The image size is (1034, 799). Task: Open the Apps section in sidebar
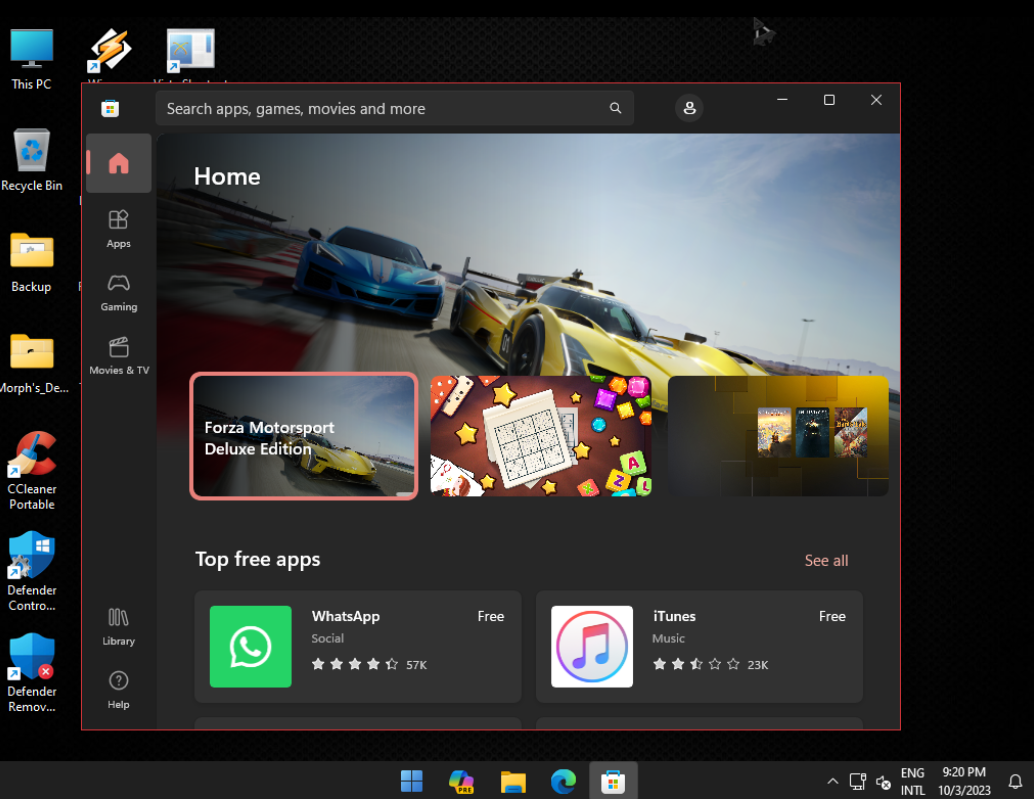coord(119,228)
